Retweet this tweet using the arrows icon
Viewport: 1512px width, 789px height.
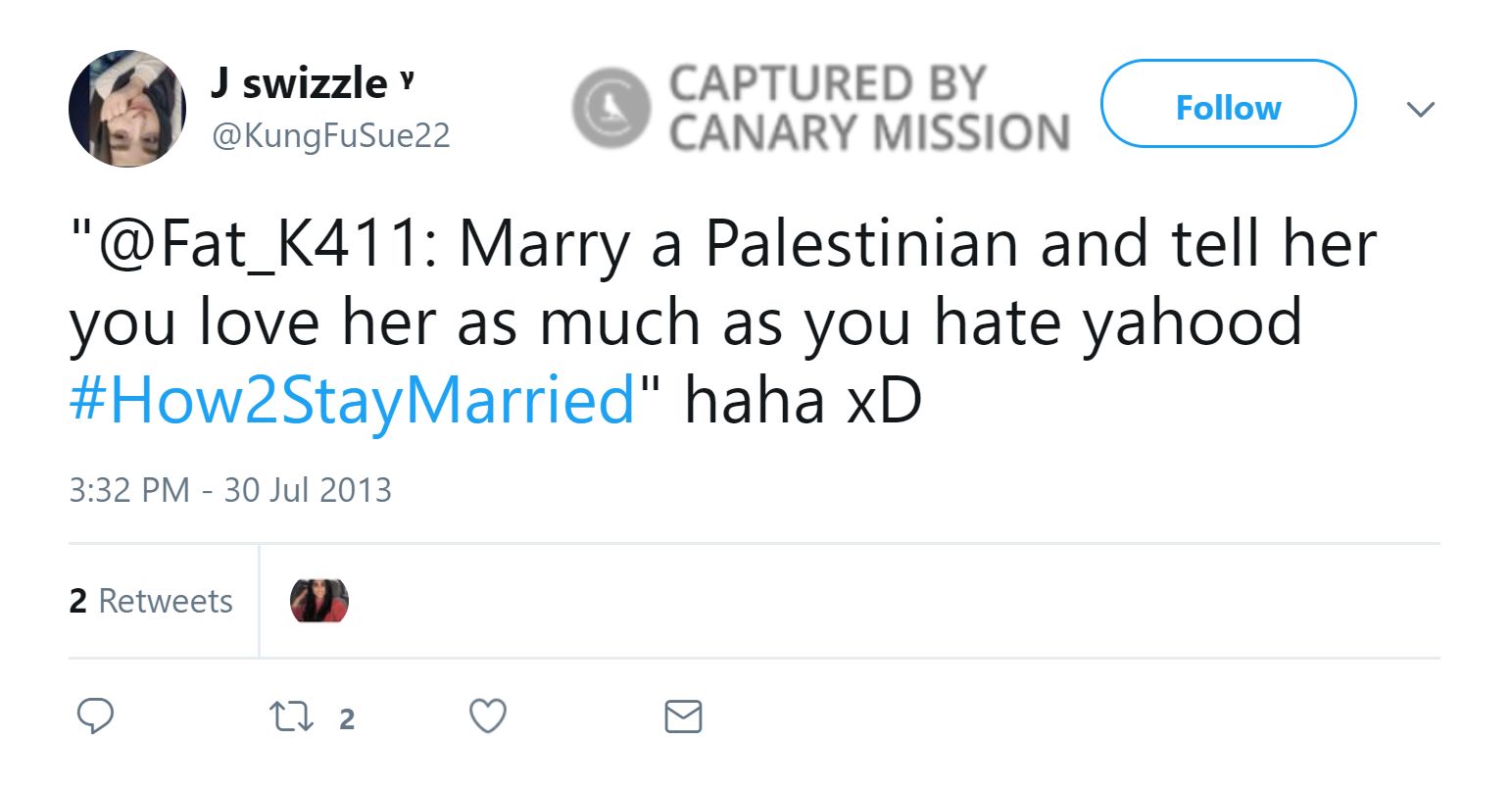click(290, 717)
